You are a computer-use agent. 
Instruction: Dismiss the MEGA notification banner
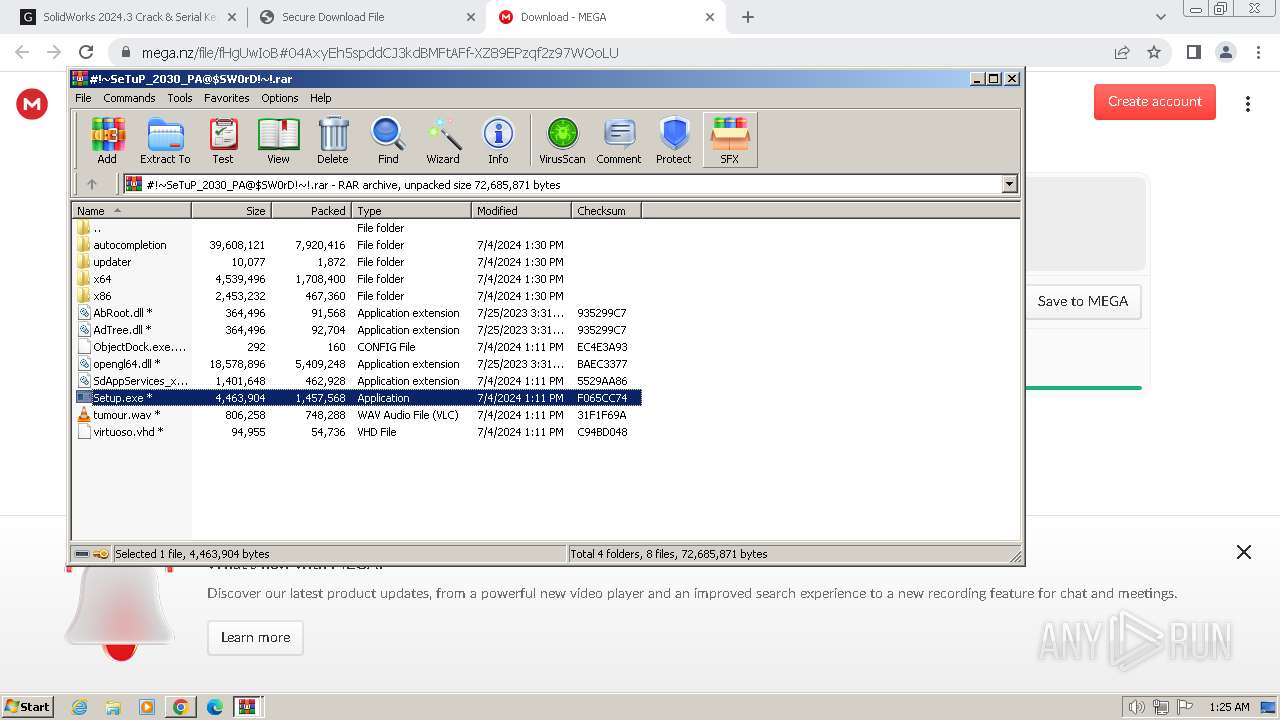pyautogui.click(x=1244, y=552)
